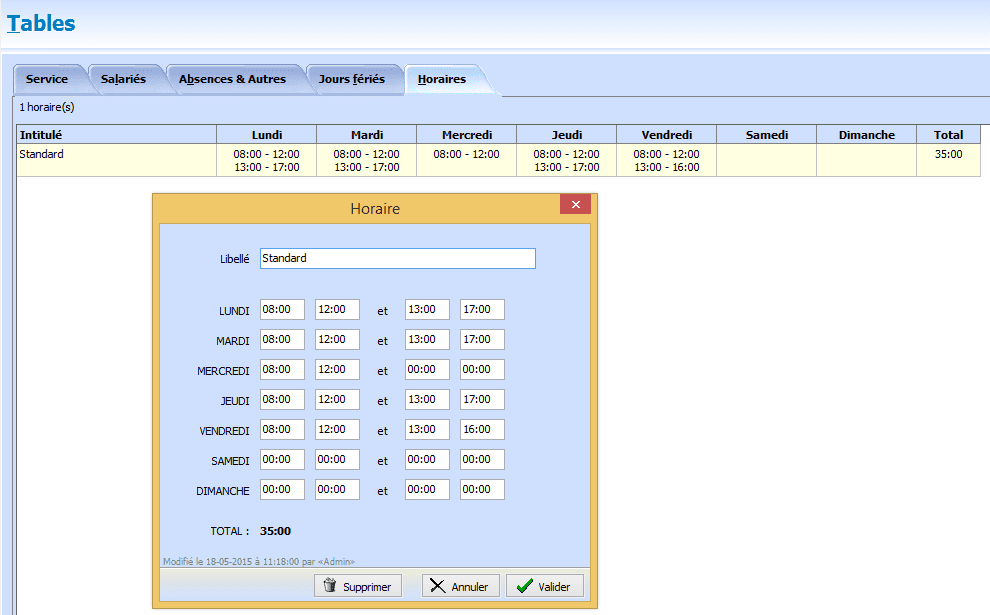
Task: Focus the Dimanche afternoon end time field
Action: pyautogui.click(x=482, y=490)
